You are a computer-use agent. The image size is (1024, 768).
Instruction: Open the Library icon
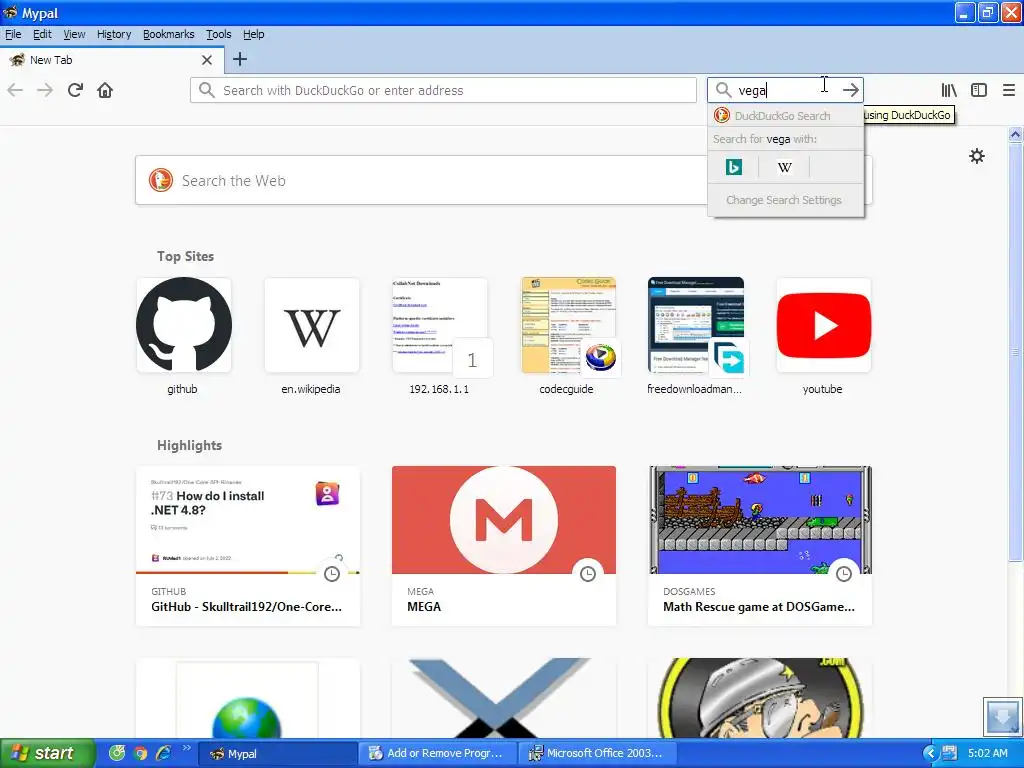click(949, 90)
